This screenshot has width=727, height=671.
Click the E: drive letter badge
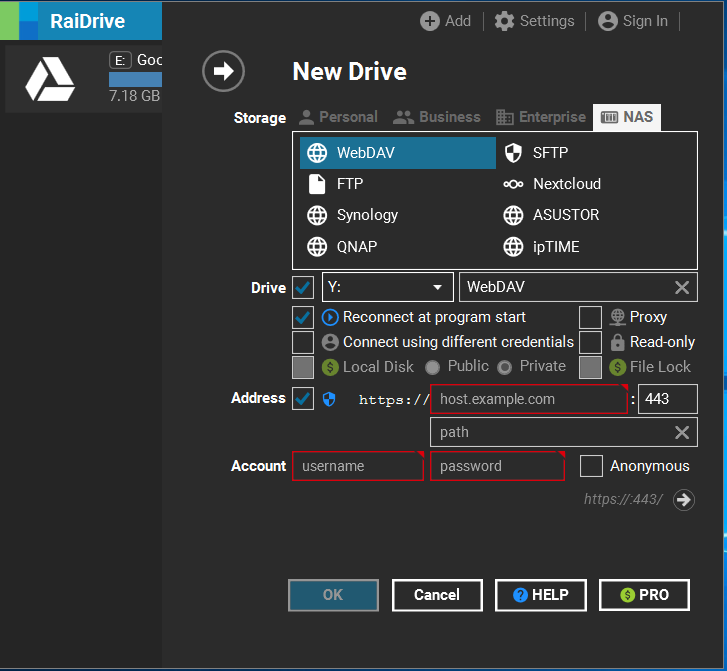120,60
